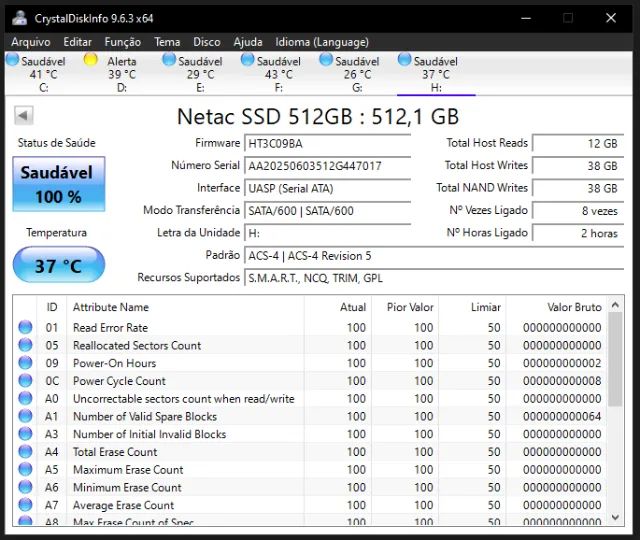Click the Attribute Name column header
Screen dimensions: 640x540
[x=185, y=307]
